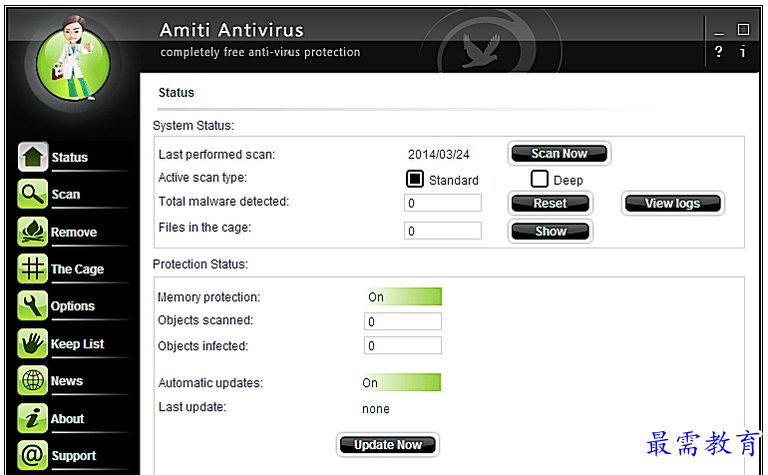768x475 pixels.
Task: Click the Update Now button
Action: point(387,445)
